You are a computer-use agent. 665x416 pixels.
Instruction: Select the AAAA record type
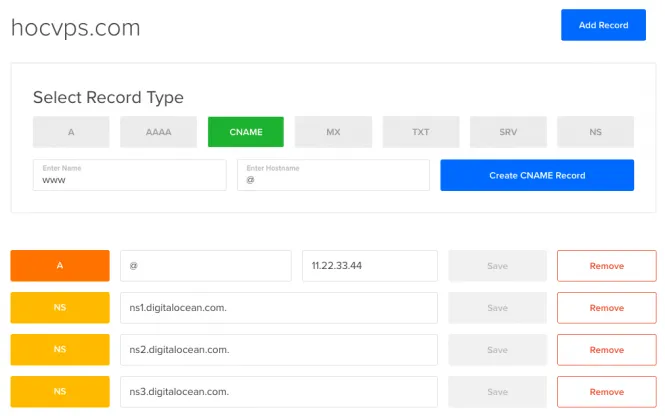point(158,132)
